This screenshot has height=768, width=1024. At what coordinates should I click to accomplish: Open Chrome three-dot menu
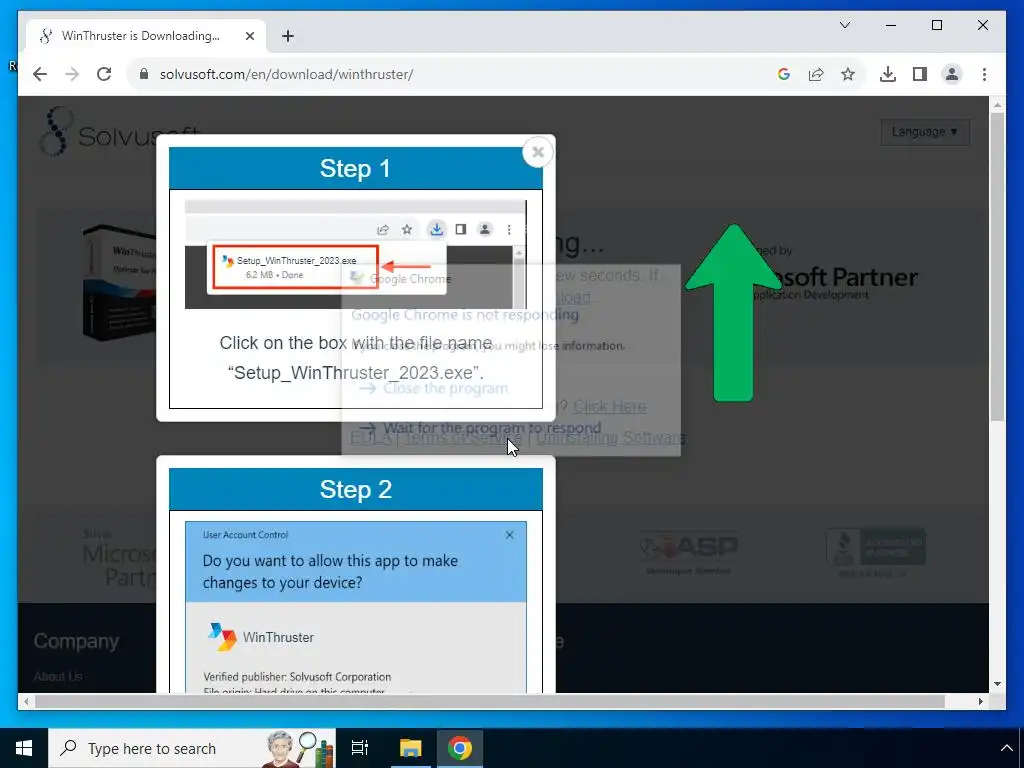pos(984,74)
